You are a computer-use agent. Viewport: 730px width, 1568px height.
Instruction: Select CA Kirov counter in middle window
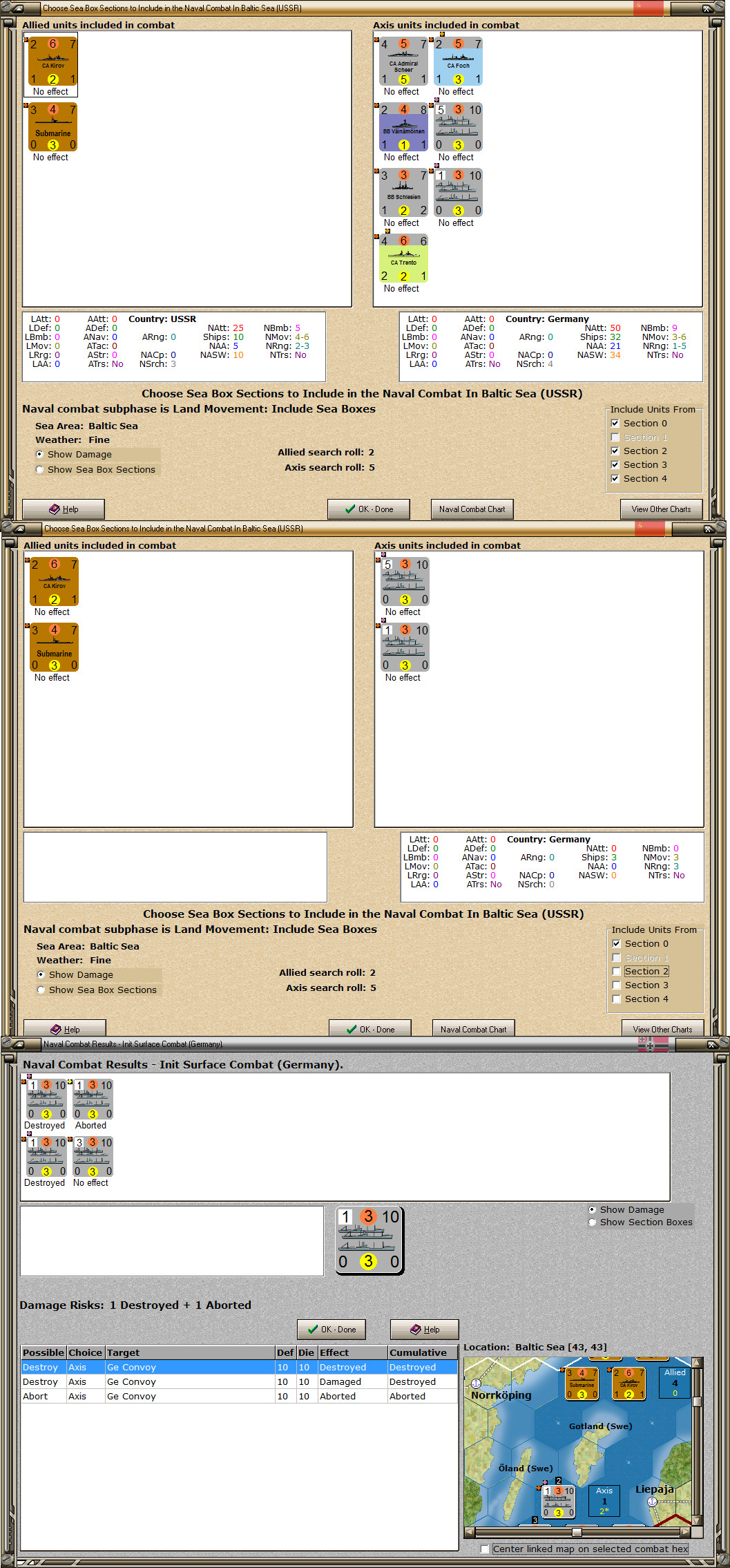click(x=54, y=581)
